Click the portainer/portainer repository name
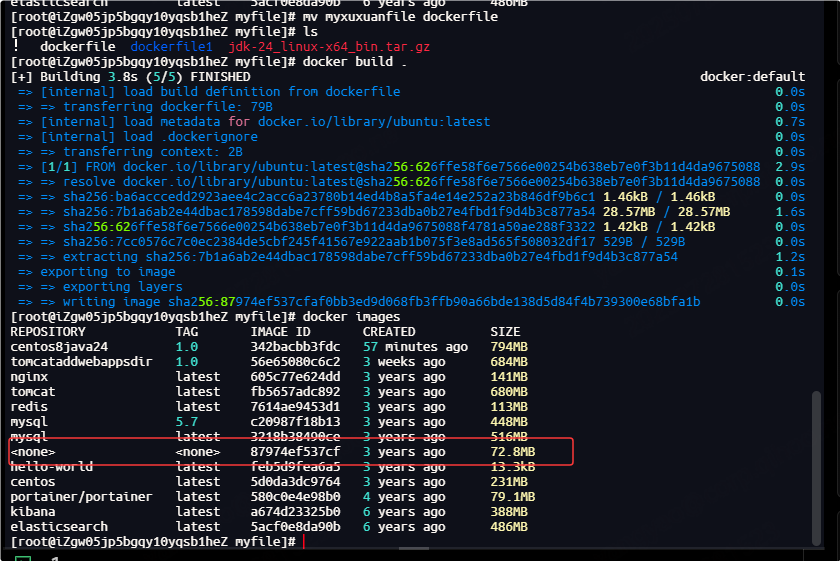This screenshot has height=561, width=840. tap(81, 497)
